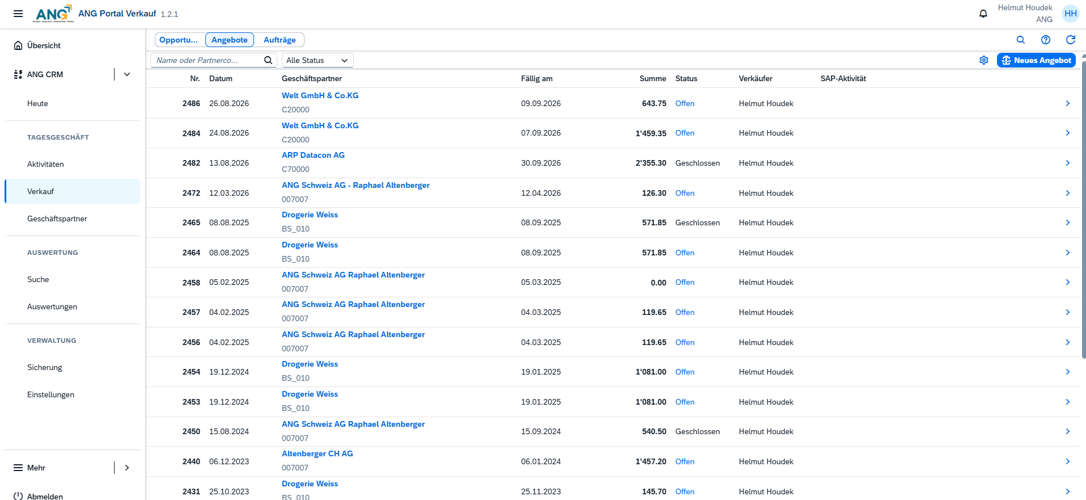Screen dimensions: 1086x500
Task: Click the Summe column header
Action: click(x=652, y=79)
